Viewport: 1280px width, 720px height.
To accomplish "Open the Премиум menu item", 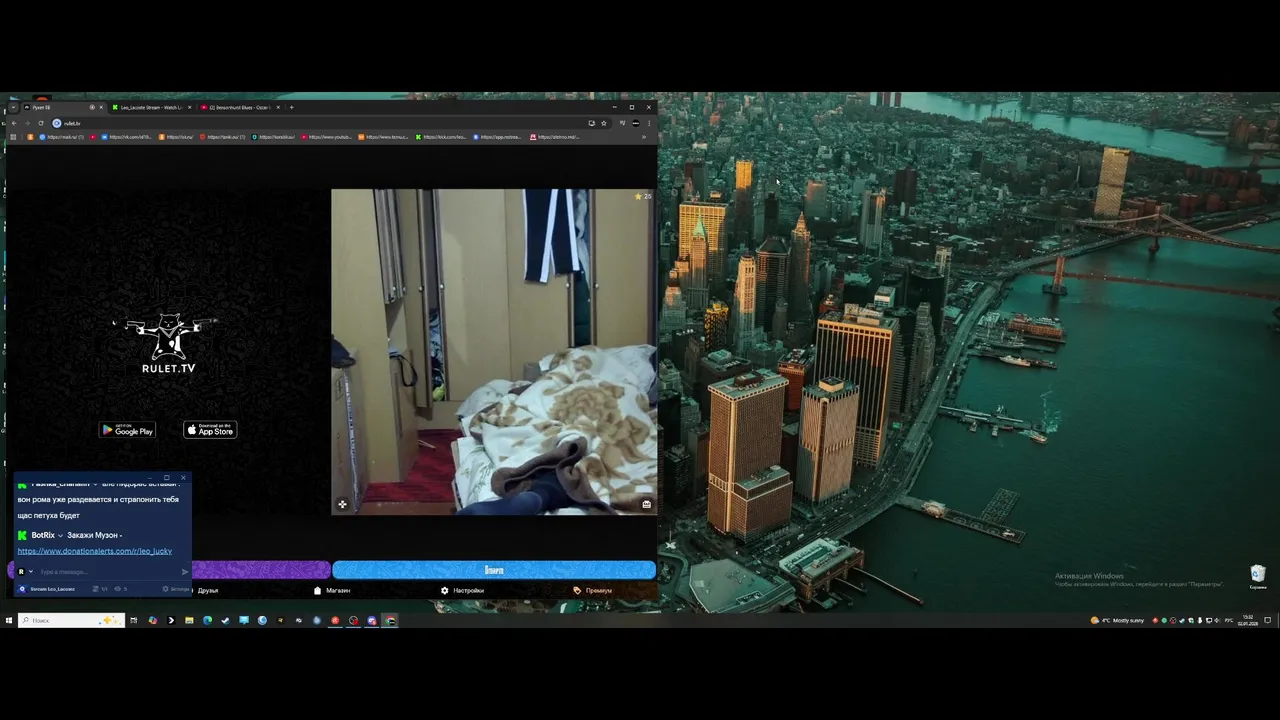I will 593,590.
